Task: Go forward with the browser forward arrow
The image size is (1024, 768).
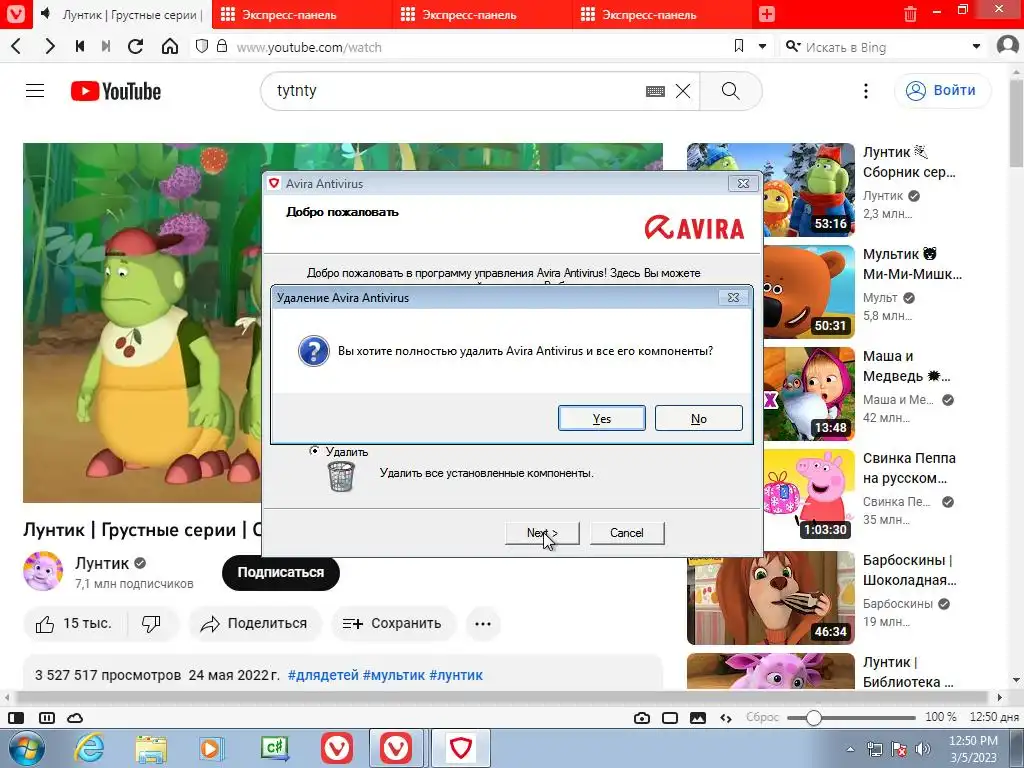Action: point(50,46)
